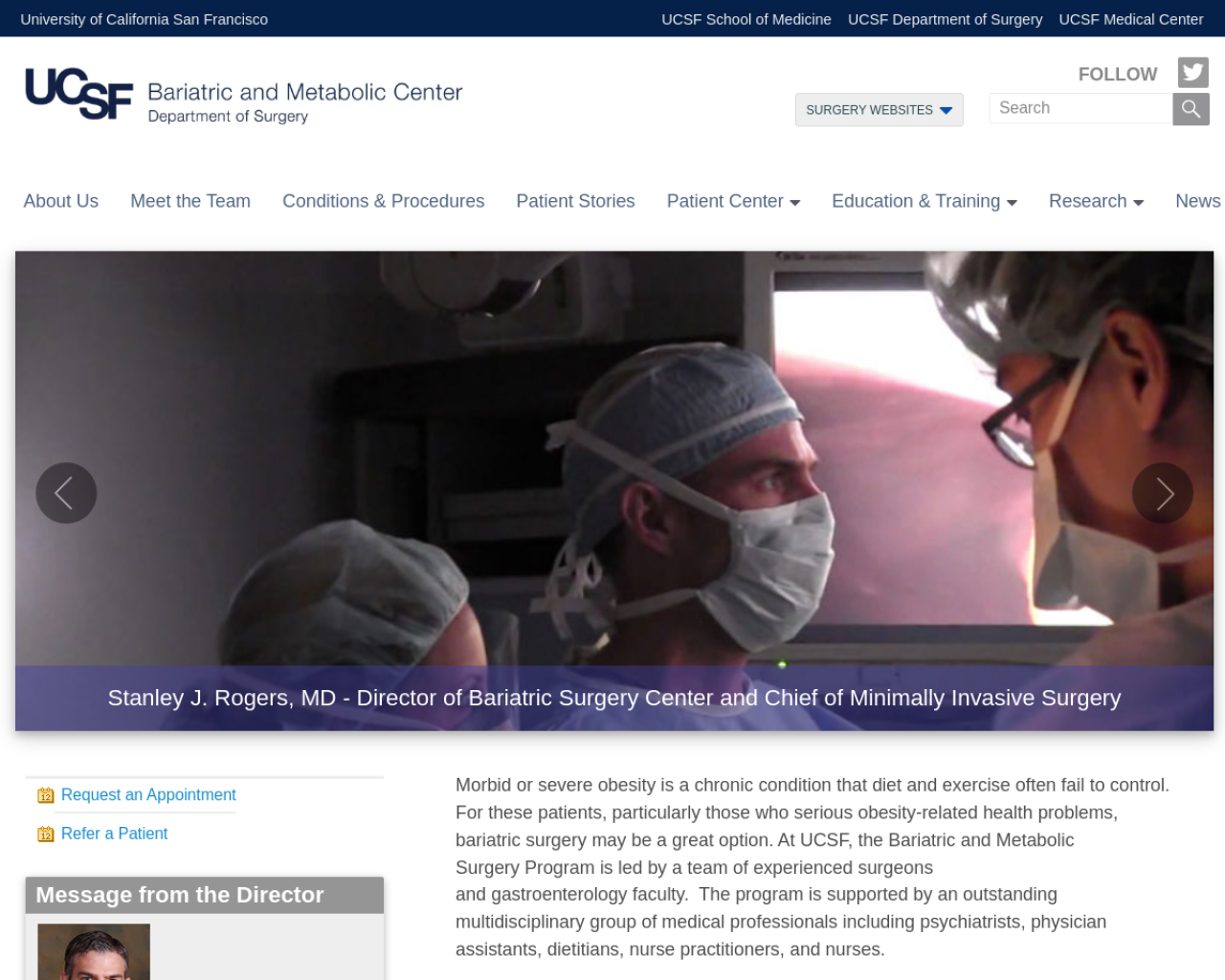This screenshot has width=1225, height=980.
Task: Expand the Patient Center menu
Action: [733, 201]
